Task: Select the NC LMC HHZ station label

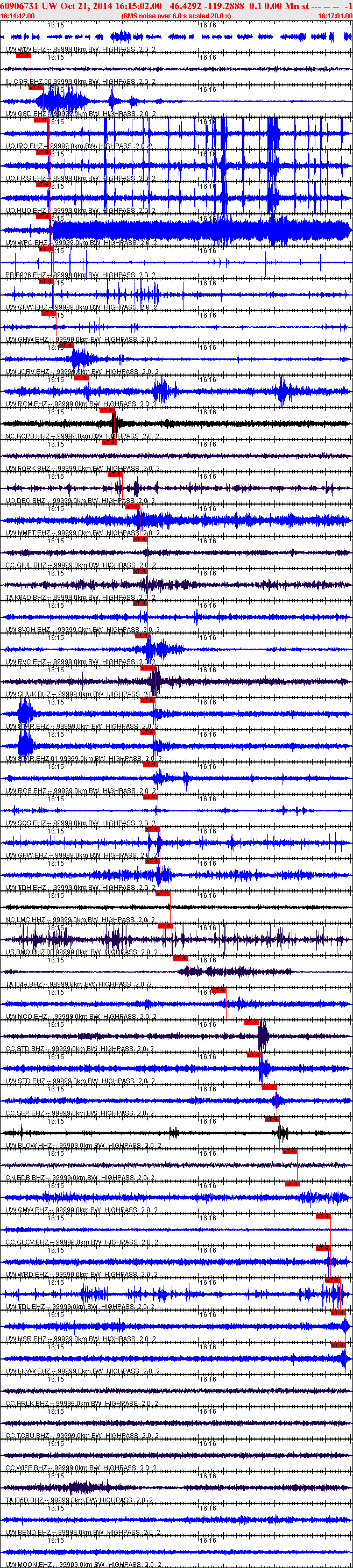Action: tap(80, 920)
